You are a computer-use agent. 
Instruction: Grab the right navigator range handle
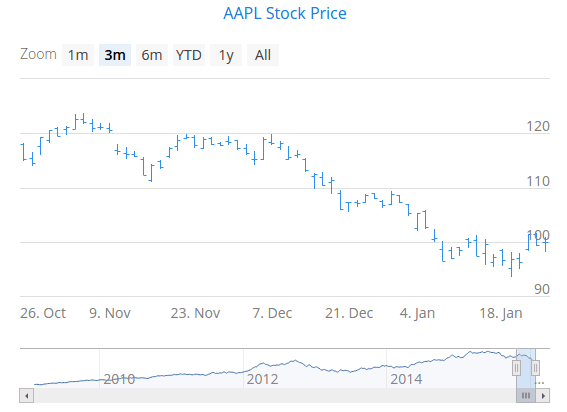(535, 368)
